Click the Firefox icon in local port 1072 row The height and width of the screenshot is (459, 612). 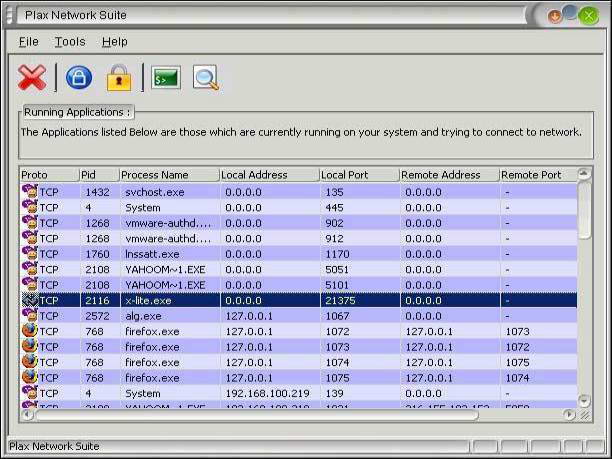coord(29,331)
